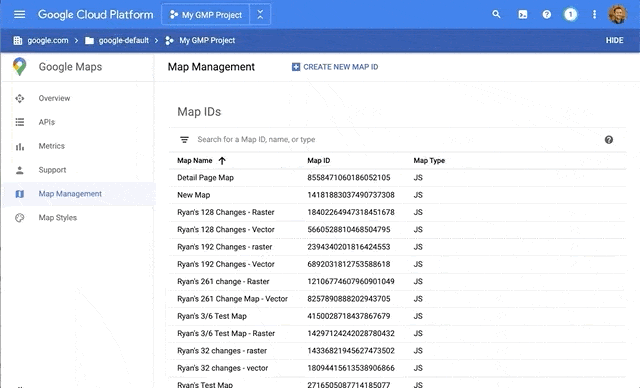Click the APIs list icon
This screenshot has width=640, height=388.
(x=20, y=122)
